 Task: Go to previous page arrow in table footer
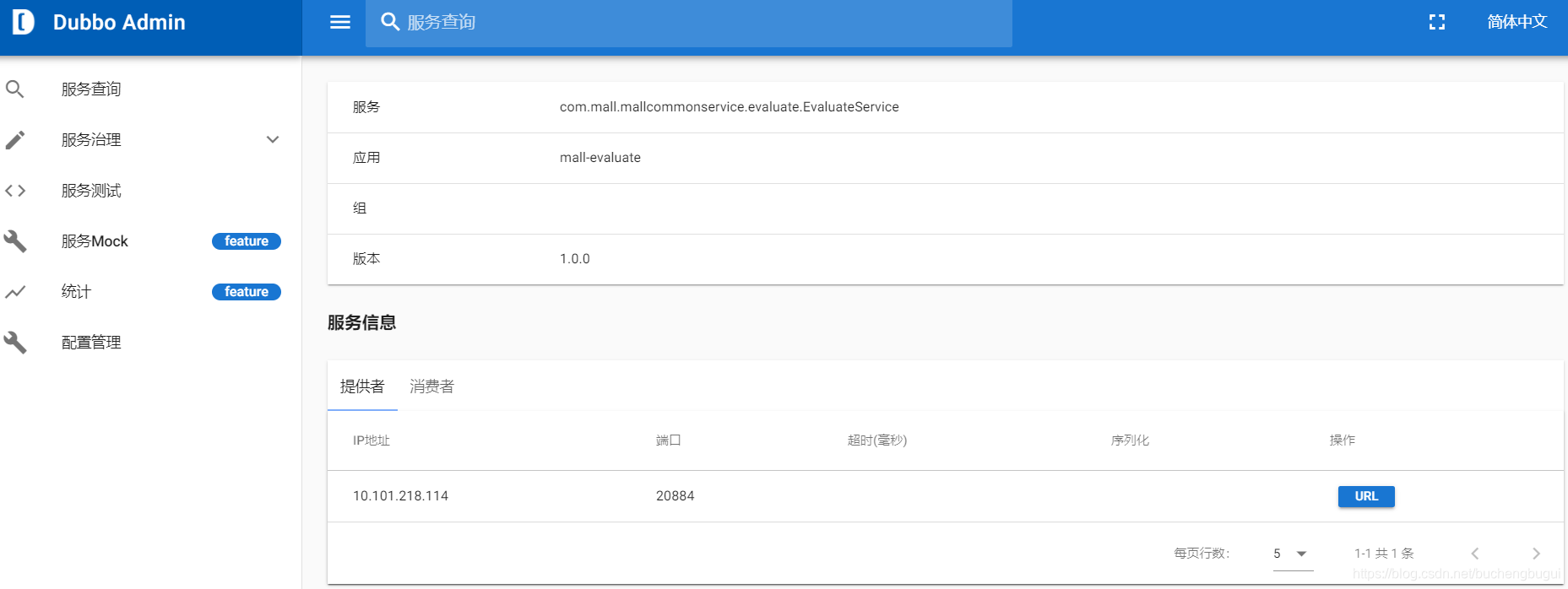point(1475,554)
